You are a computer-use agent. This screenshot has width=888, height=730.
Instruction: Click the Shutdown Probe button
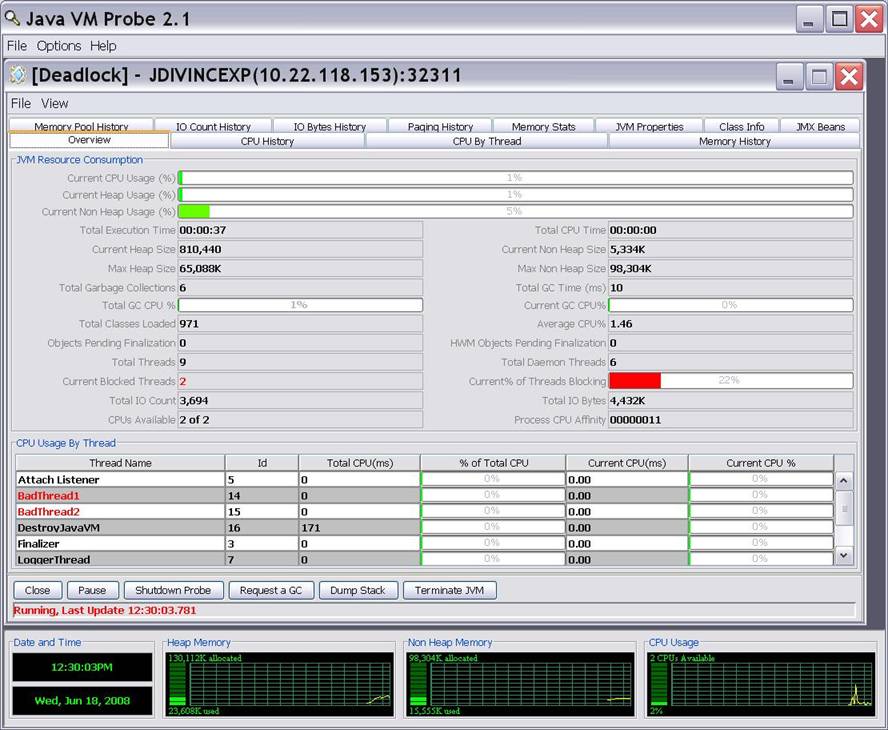(x=173, y=590)
